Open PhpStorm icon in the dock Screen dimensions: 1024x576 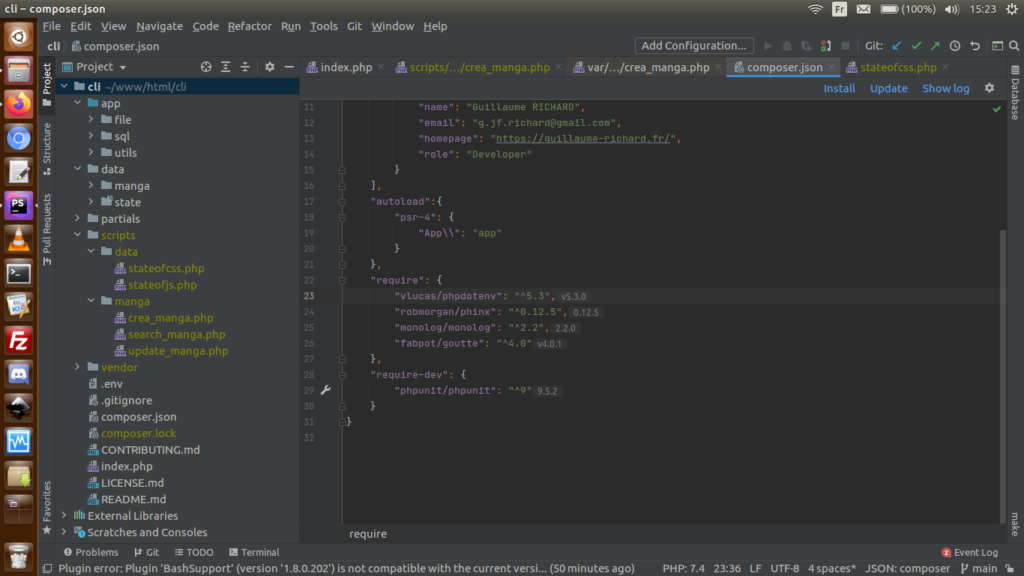pyautogui.click(x=18, y=206)
